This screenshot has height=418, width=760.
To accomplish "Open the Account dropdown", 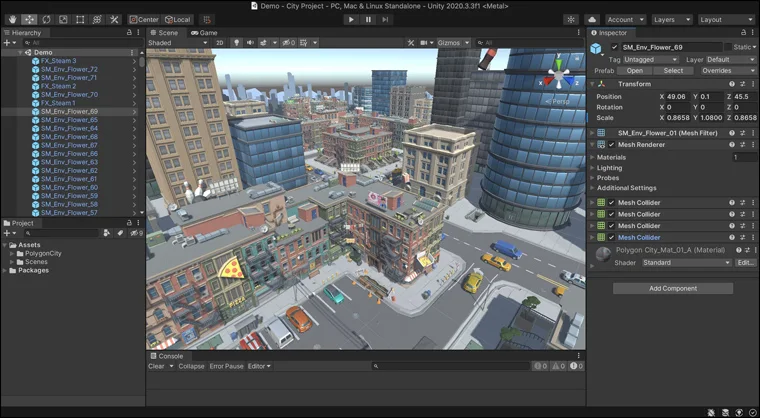I will 625,19.
